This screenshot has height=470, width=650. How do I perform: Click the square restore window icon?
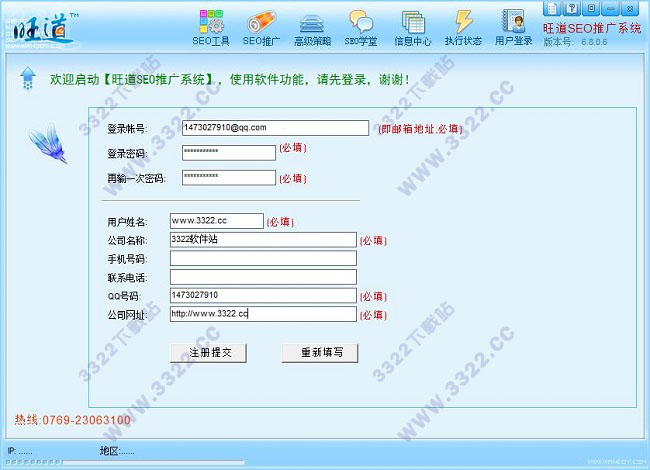(x=591, y=8)
